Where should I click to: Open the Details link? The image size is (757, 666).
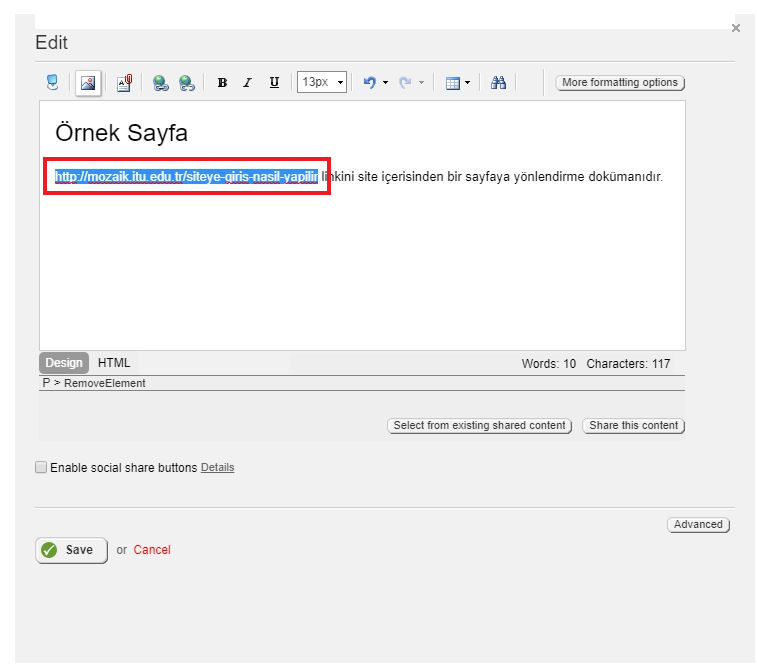pos(217,467)
